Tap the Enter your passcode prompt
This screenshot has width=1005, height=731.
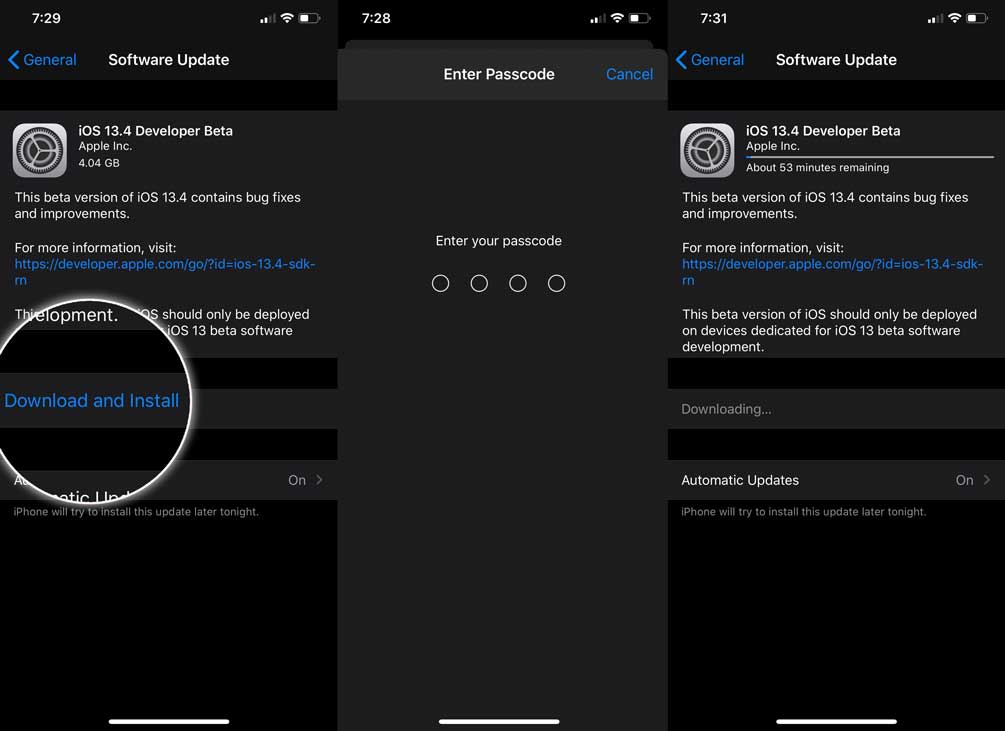click(499, 241)
